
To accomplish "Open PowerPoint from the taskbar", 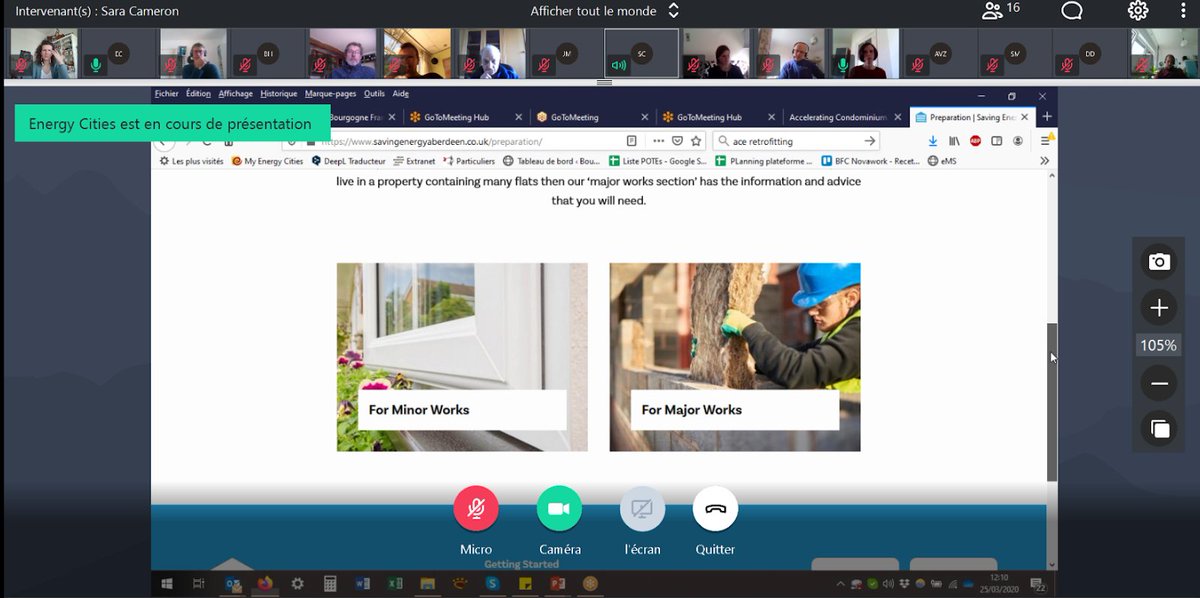I will (558, 584).
